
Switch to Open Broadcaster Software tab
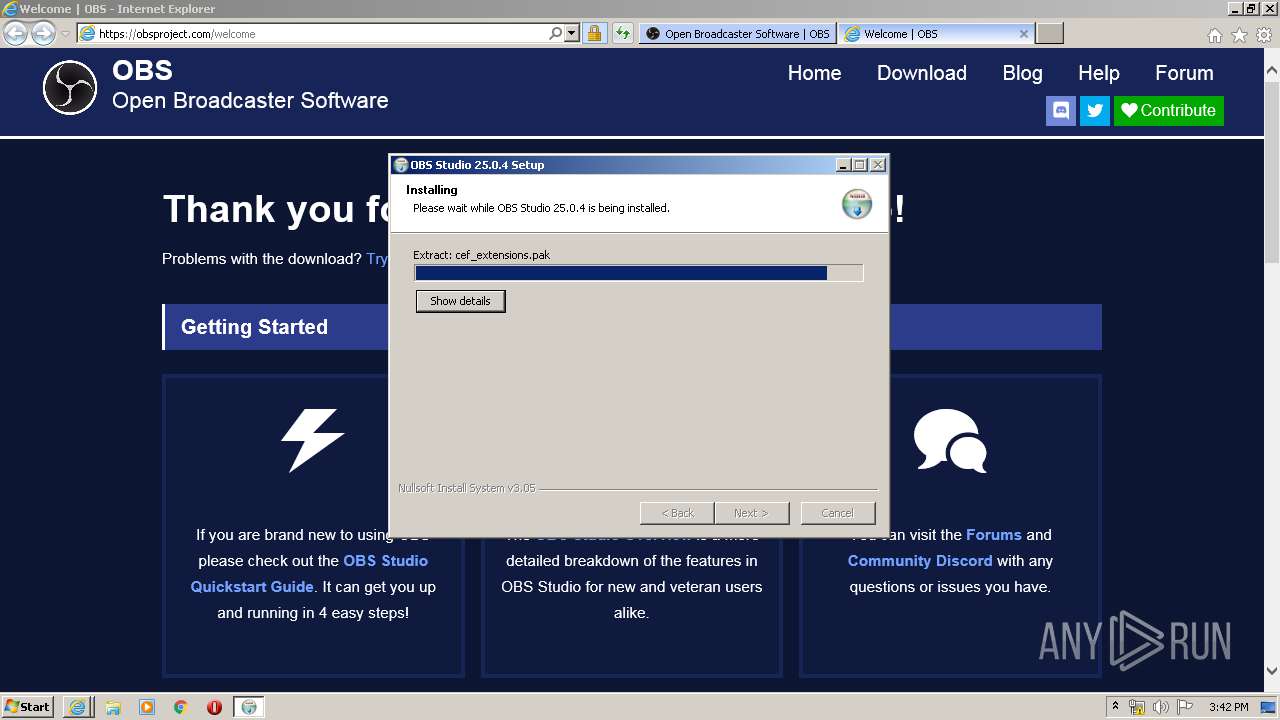point(737,33)
